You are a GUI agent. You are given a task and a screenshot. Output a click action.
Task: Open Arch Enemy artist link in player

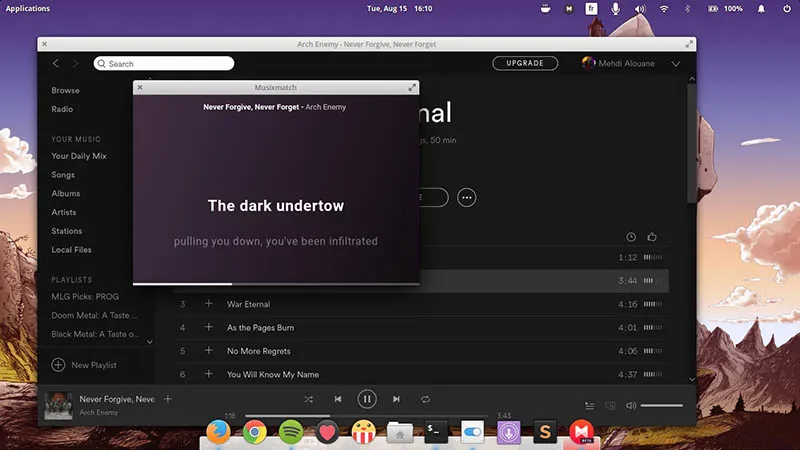(x=98, y=412)
